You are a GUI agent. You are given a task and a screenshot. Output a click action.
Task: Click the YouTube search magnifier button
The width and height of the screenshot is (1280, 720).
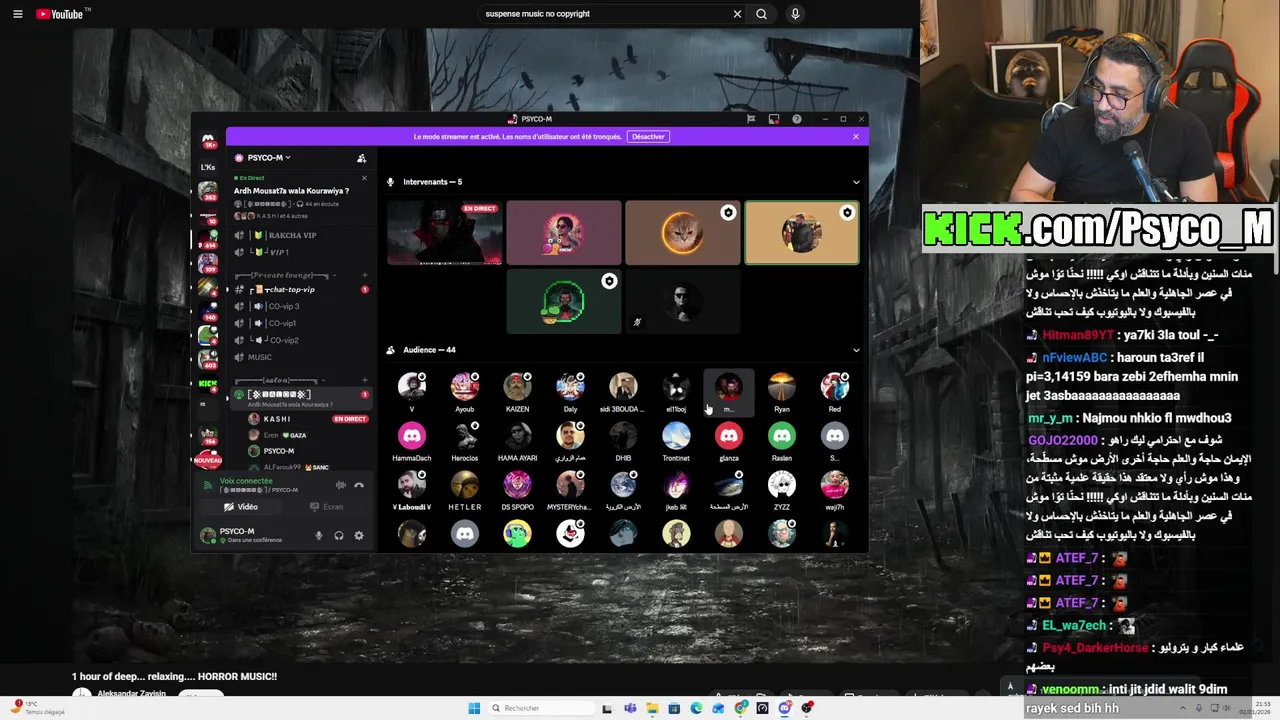tap(762, 14)
